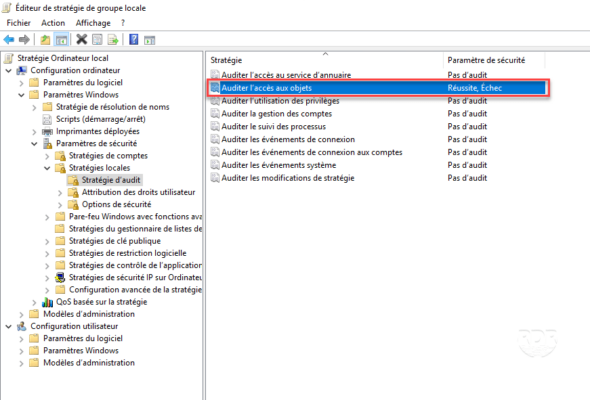The image size is (590, 400).
Task: Open Help with the question-mark icon
Action: [x=134, y=40]
